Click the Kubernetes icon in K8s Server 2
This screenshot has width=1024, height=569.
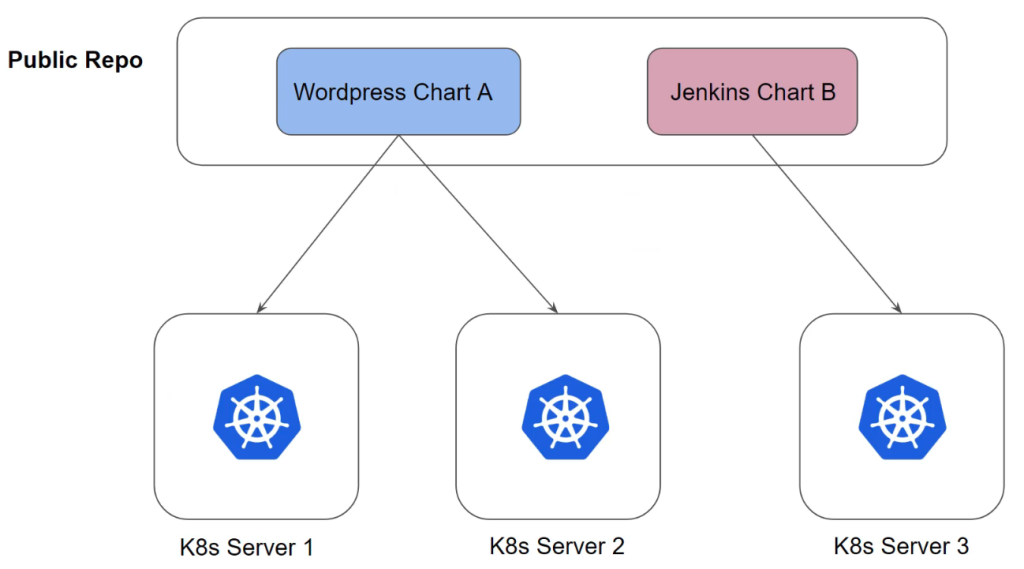click(565, 417)
